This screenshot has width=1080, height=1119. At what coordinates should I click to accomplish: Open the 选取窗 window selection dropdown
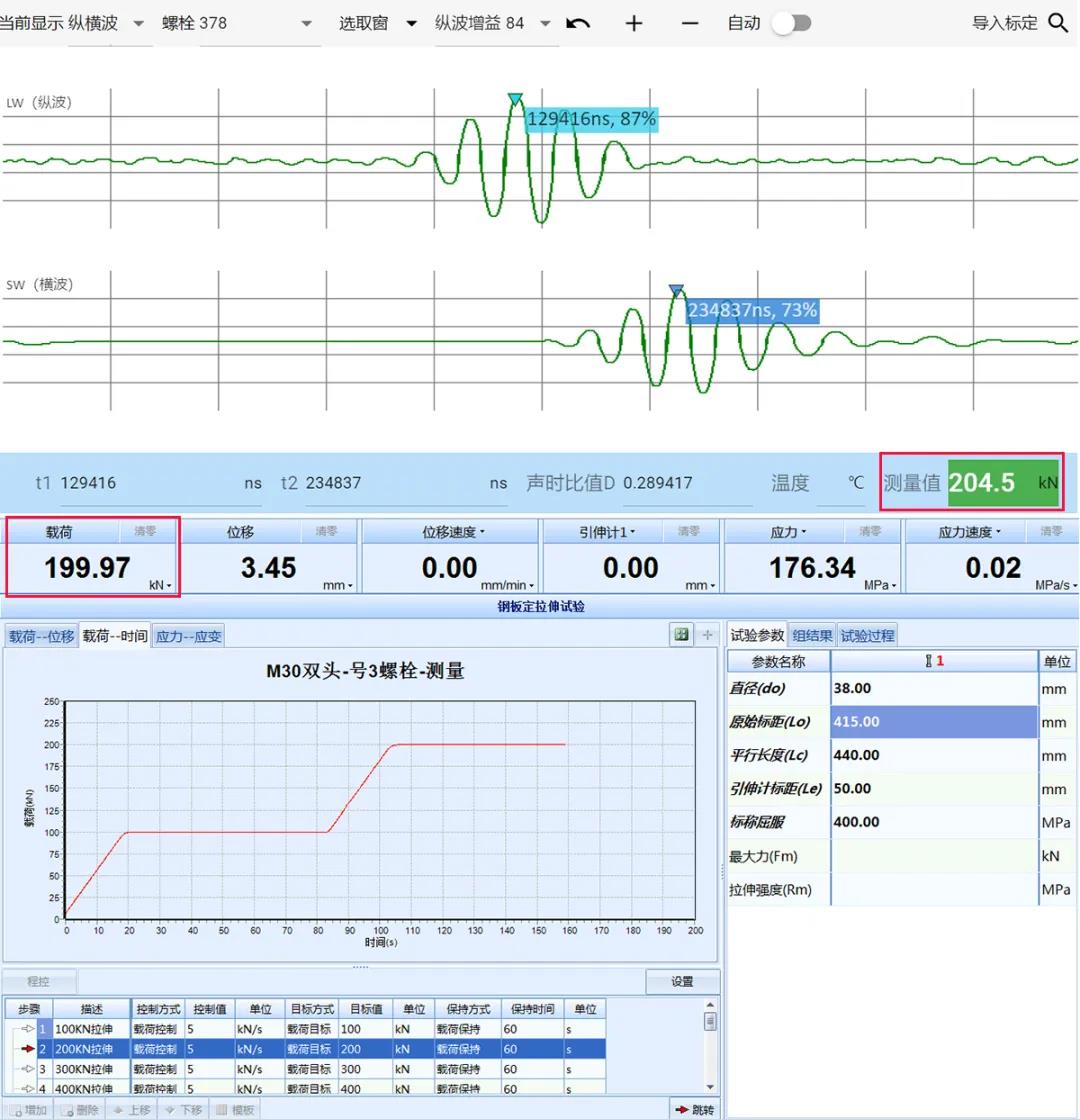(411, 23)
